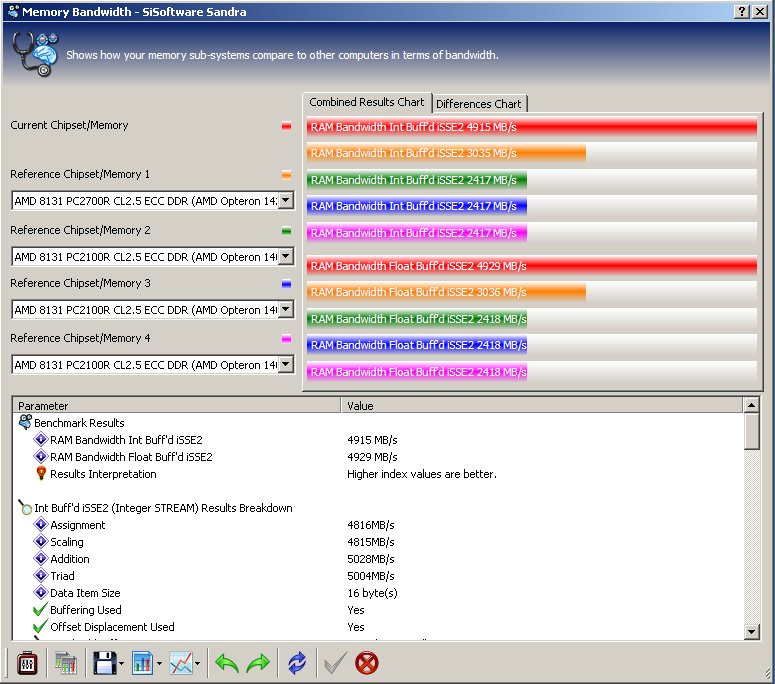Click the orange Int Buff'd 3035 MB/s bar
Image resolution: width=775 pixels, height=684 pixels.
[x=446, y=153]
